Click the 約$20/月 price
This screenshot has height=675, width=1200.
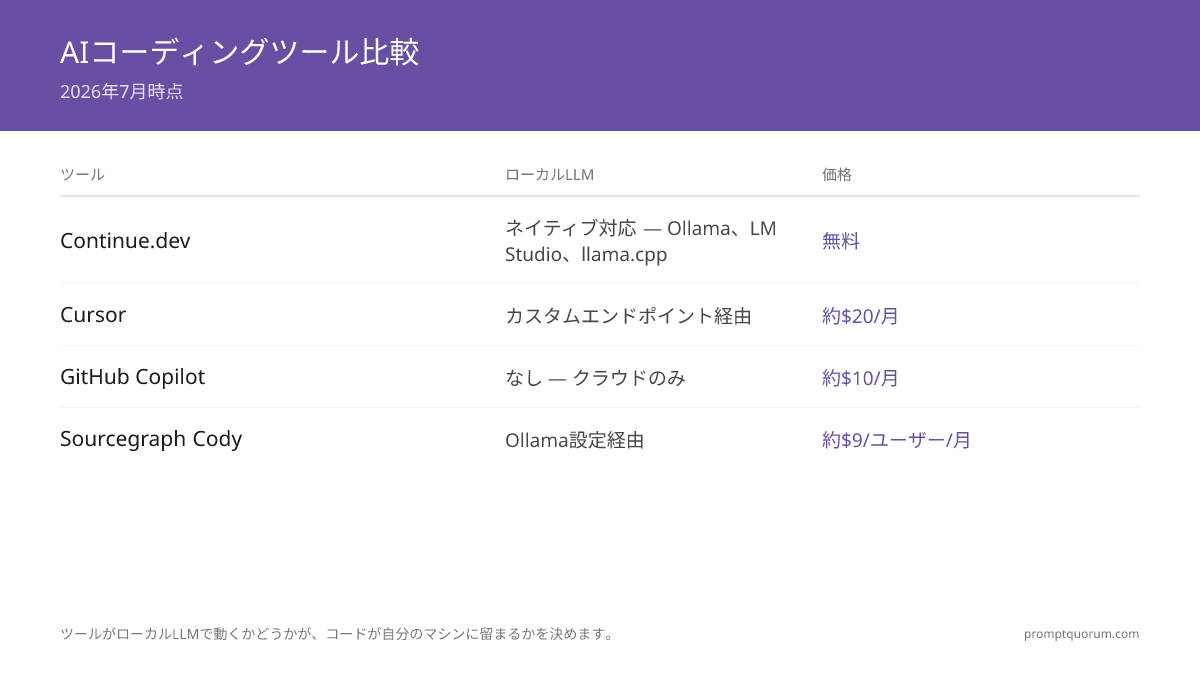[860, 316]
